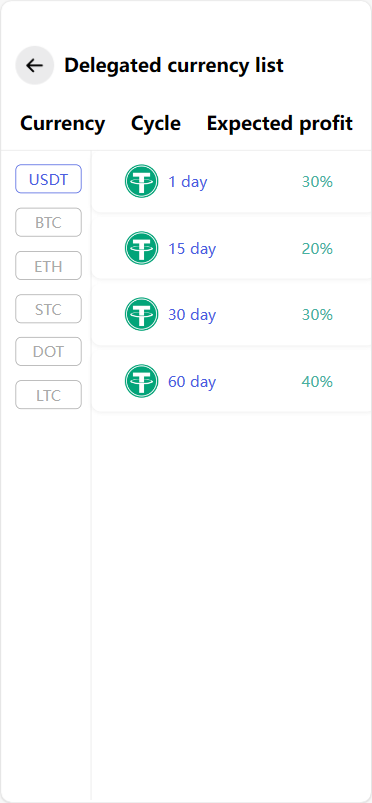Click the Tether icon in 1 day row
The height and width of the screenshot is (803, 372).
(141, 181)
